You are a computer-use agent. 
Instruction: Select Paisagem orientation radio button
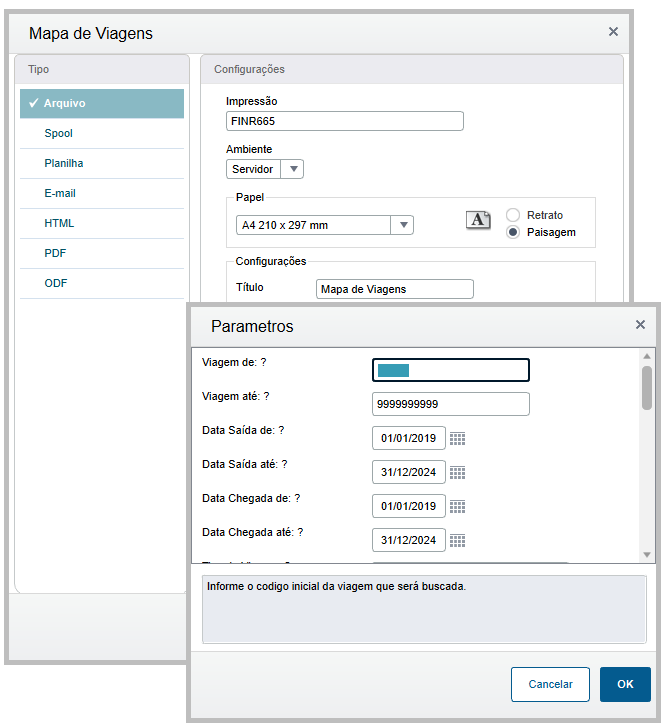(x=513, y=232)
